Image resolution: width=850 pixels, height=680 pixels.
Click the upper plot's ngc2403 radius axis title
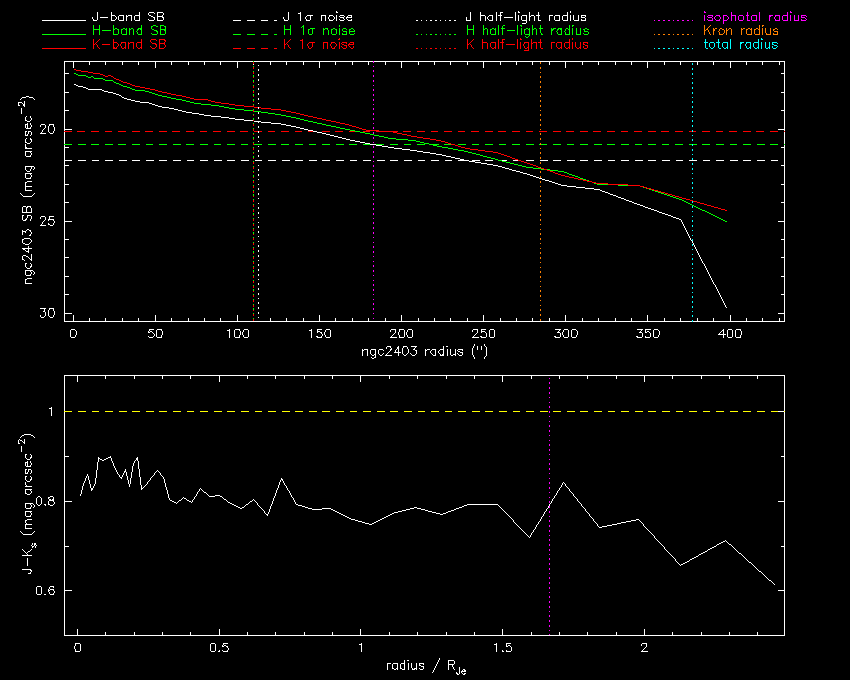pos(425,352)
